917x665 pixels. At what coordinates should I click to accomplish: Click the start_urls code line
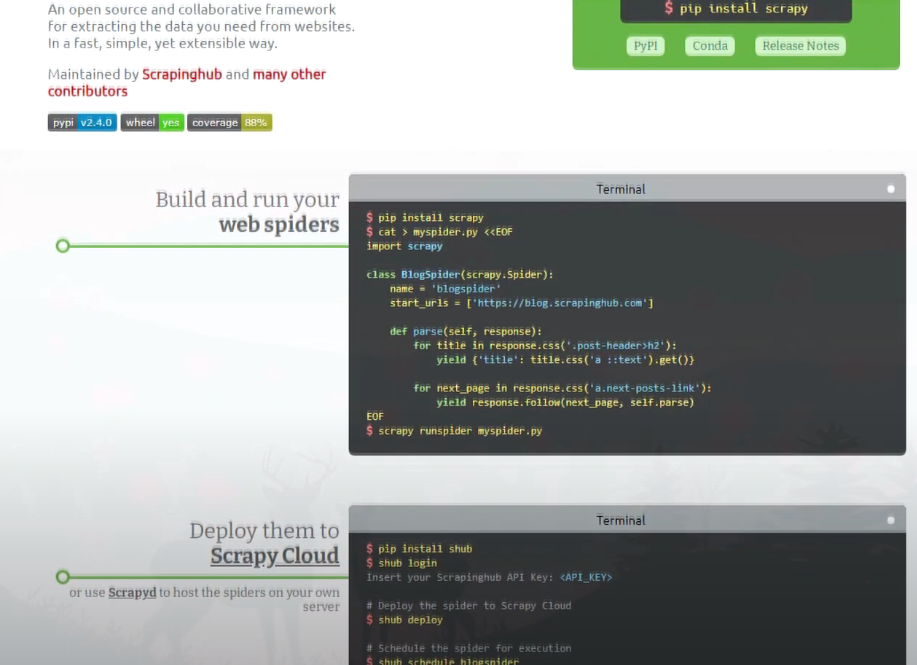pyautogui.click(x=521, y=303)
